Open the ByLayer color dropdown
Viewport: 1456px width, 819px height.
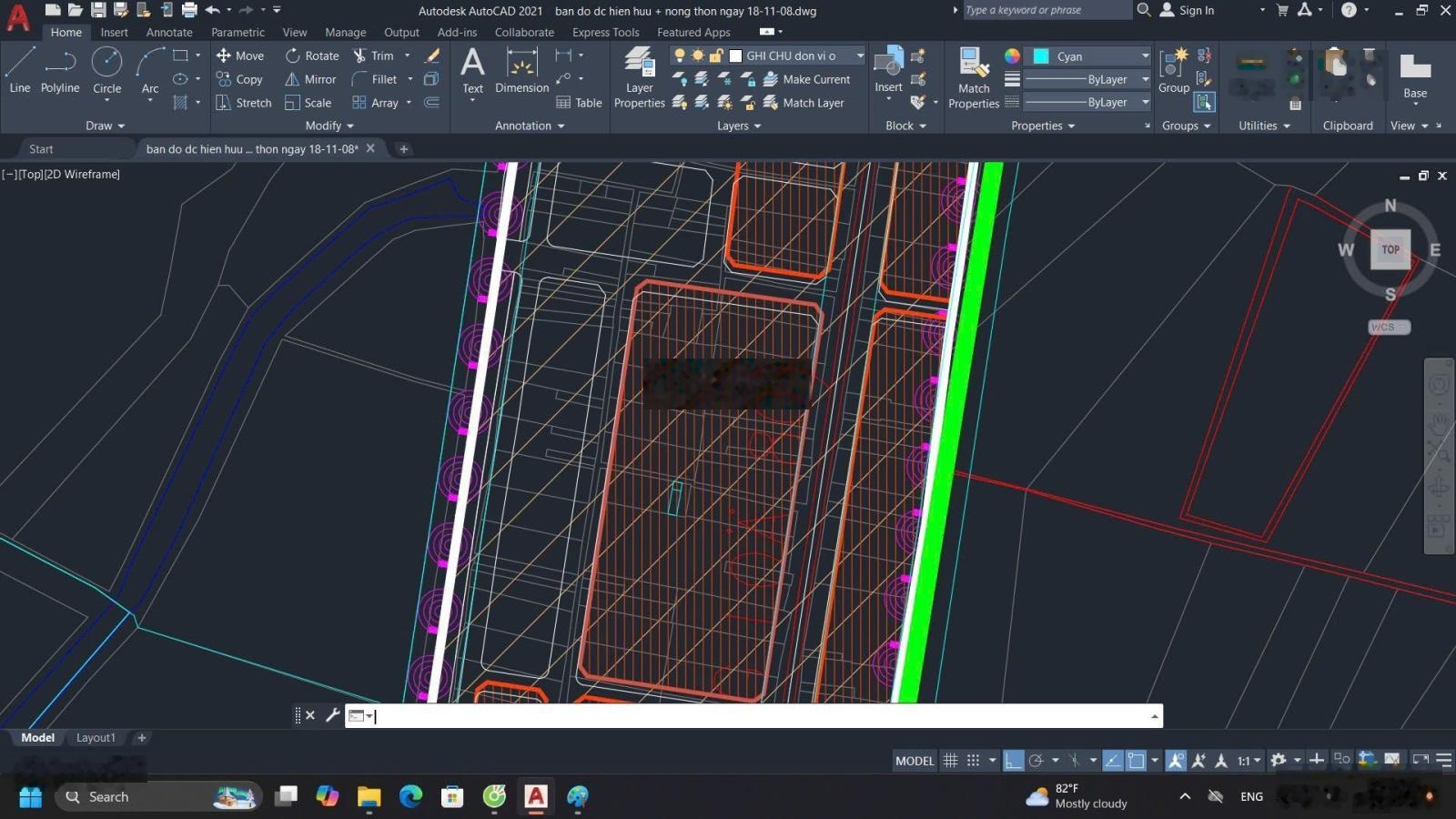1144,79
